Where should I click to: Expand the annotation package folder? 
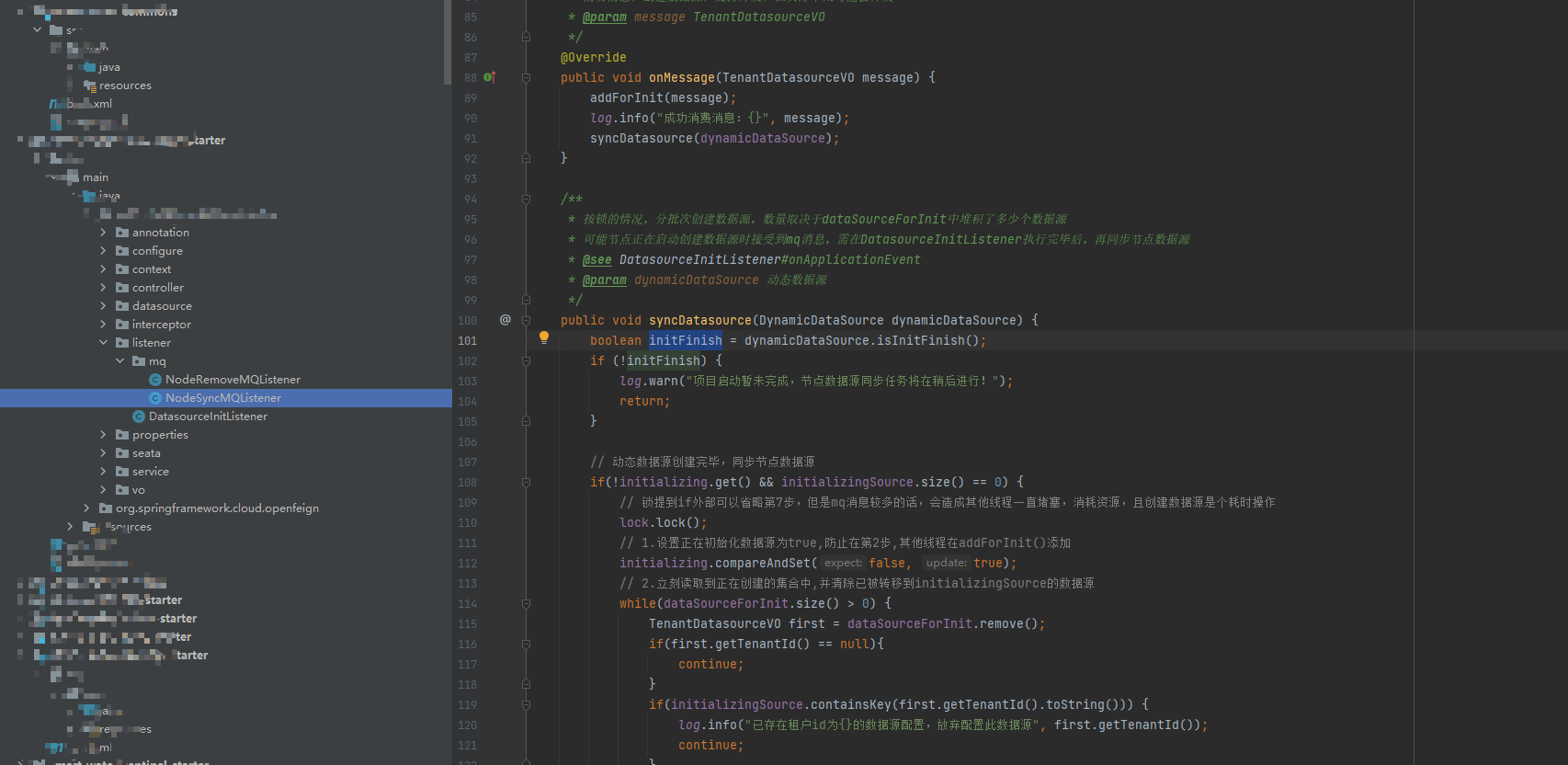[x=103, y=233]
